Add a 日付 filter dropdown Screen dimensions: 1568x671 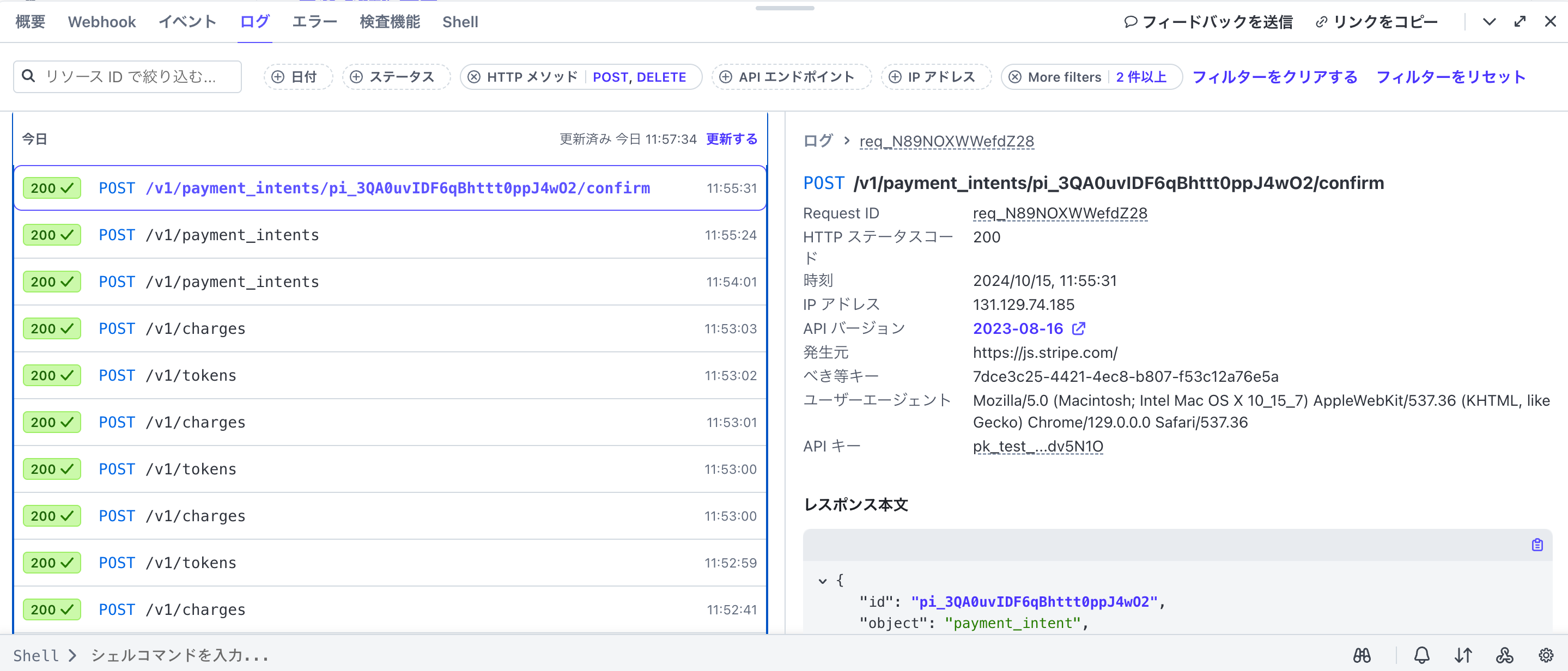tap(297, 77)
